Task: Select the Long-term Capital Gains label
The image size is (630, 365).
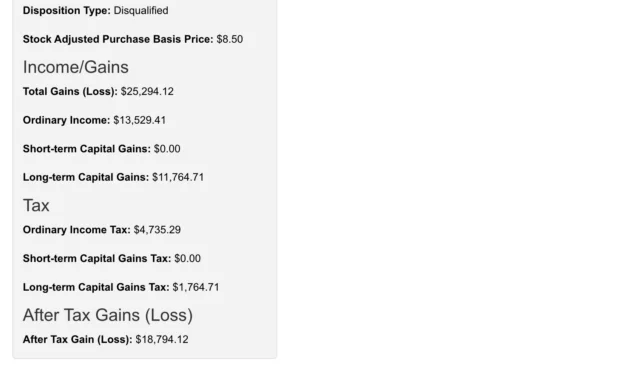Action: click(x=86, y=177)
